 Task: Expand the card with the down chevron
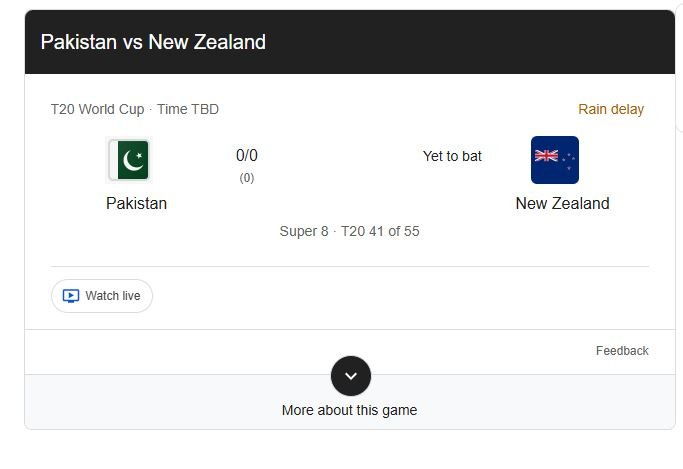point(350,376)
